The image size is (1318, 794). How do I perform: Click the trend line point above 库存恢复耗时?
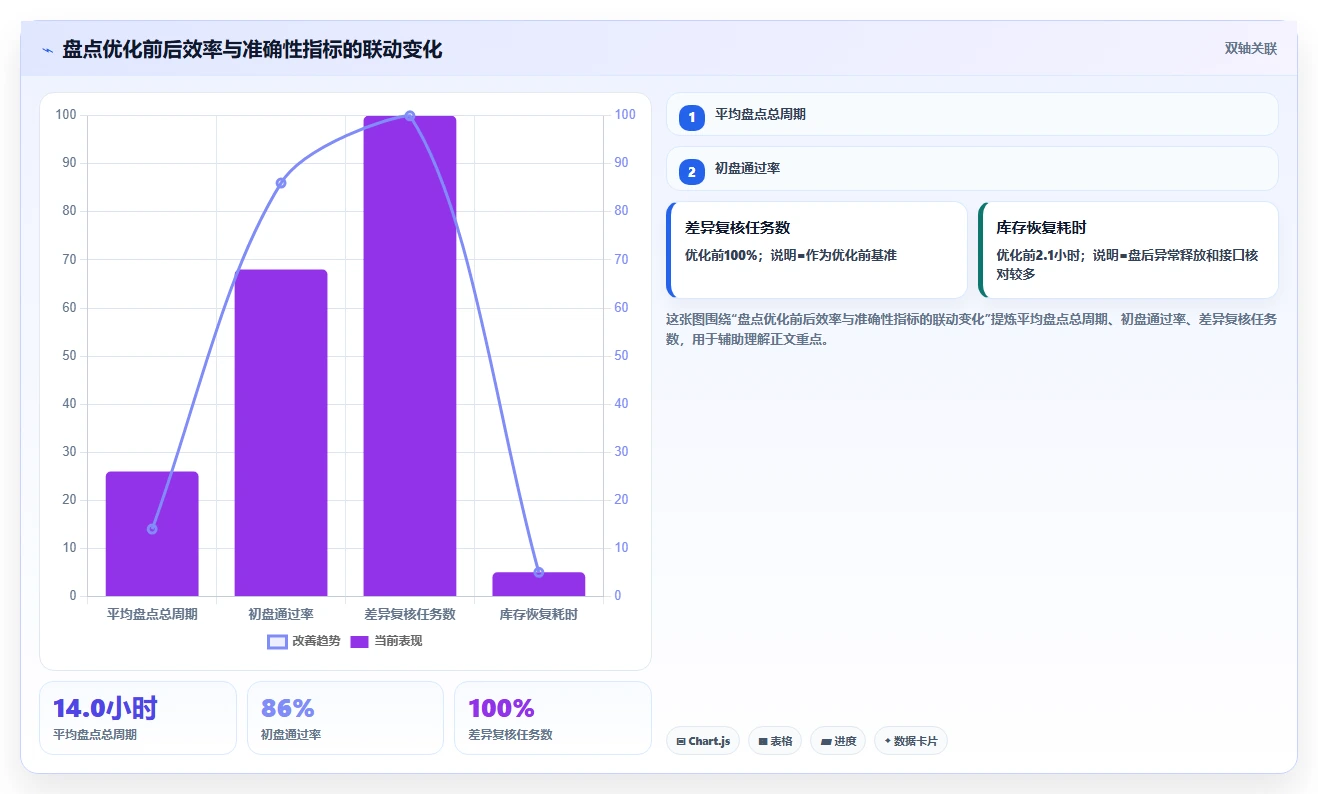(x=539, y=572)
